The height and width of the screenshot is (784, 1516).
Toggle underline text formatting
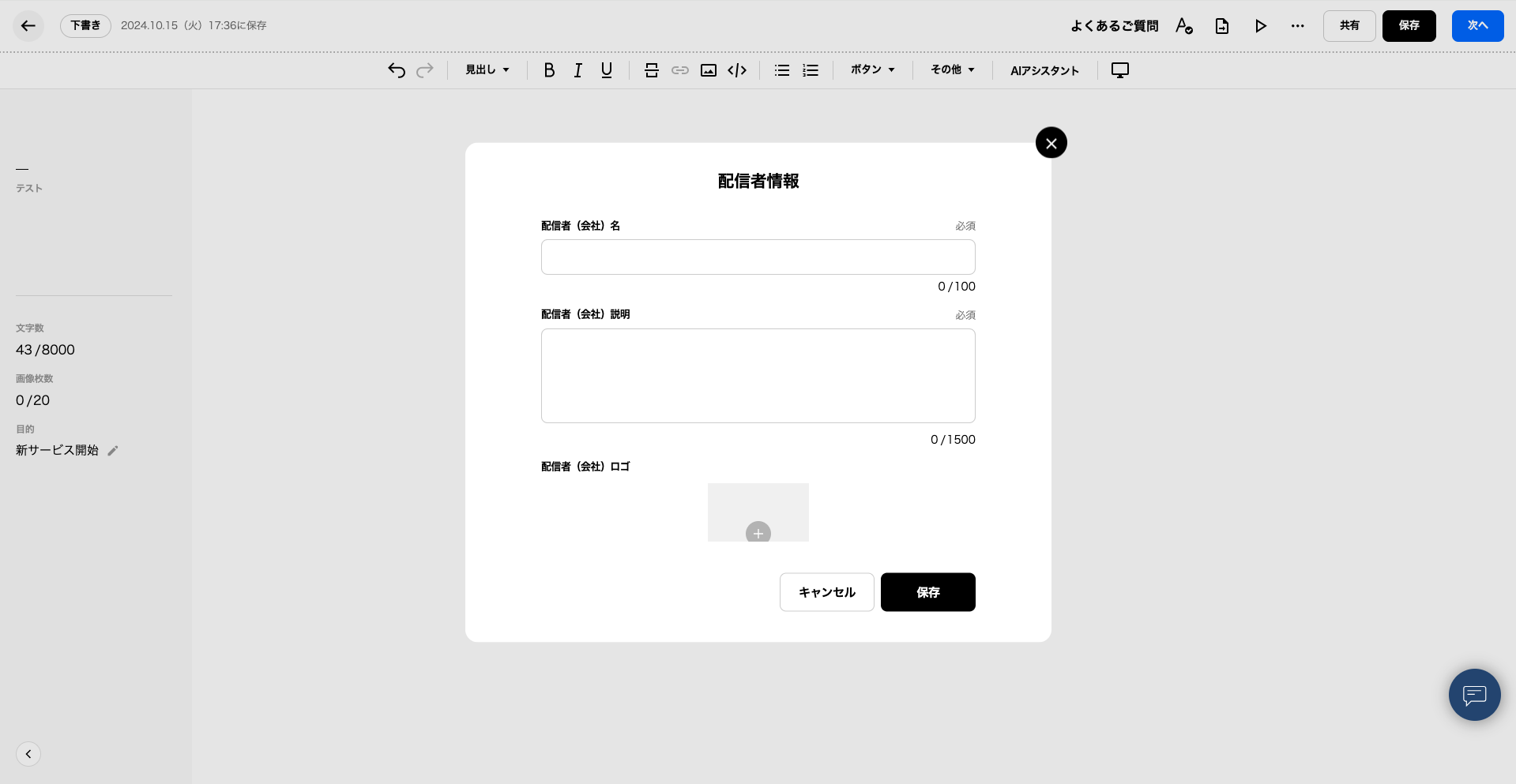(606, 70)
